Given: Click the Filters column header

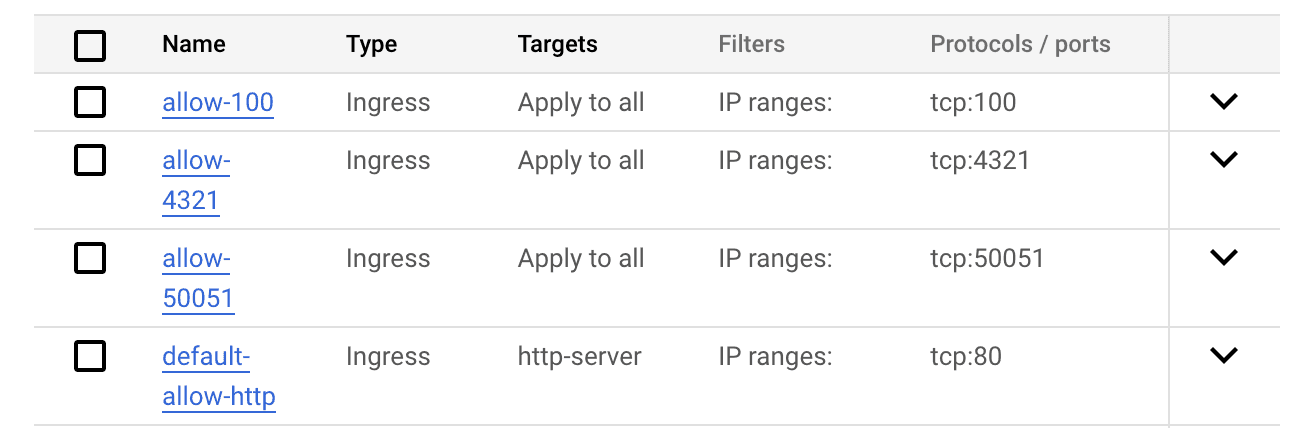Looking at the screenshot, I should tap(751, 44).
